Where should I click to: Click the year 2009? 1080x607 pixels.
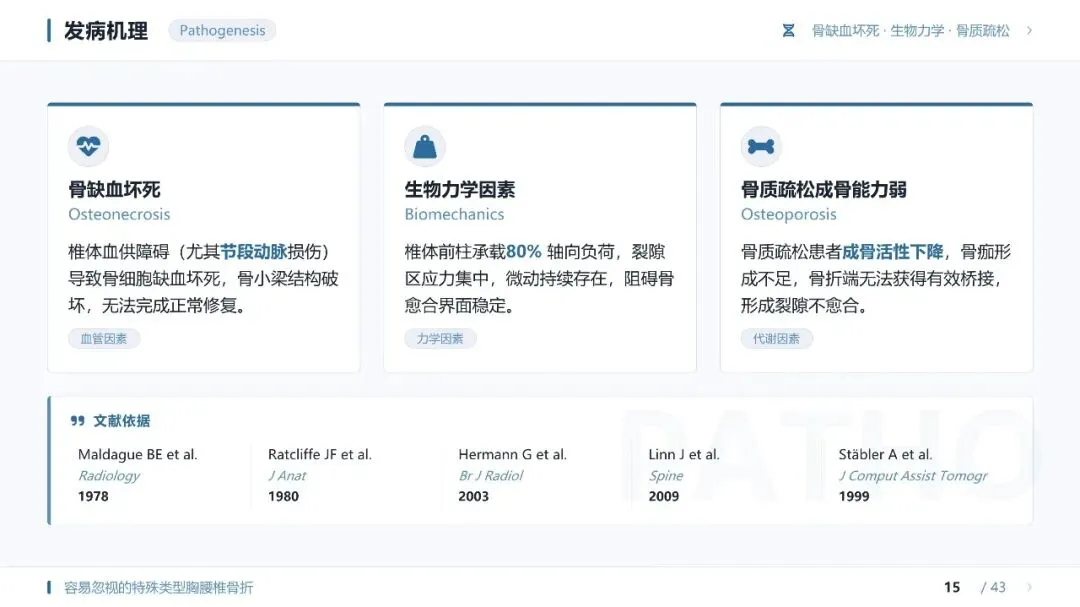[x=663, y=496]
